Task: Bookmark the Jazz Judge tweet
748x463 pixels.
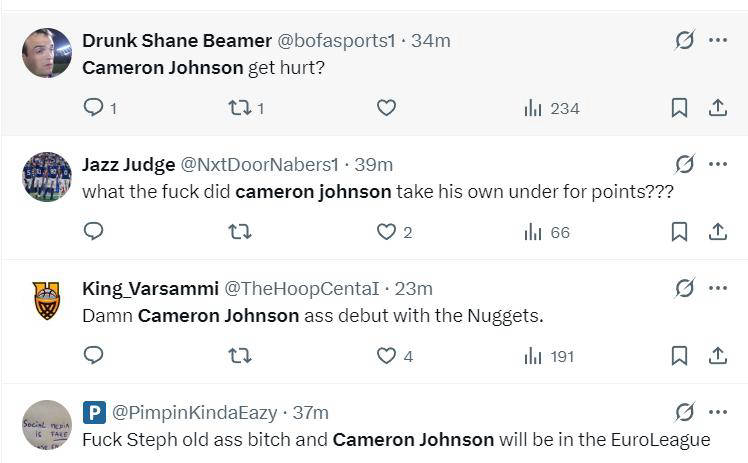Action: pyautogui.click(x=679, y=232)
